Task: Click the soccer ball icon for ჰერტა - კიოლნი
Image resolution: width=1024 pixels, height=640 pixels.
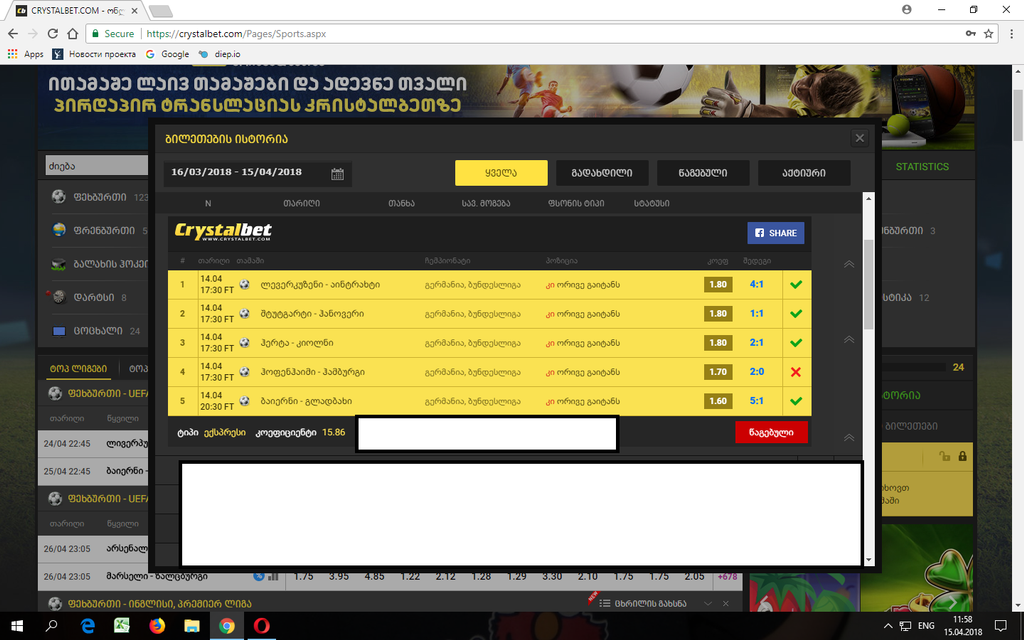Action: [x=244, y=342]
